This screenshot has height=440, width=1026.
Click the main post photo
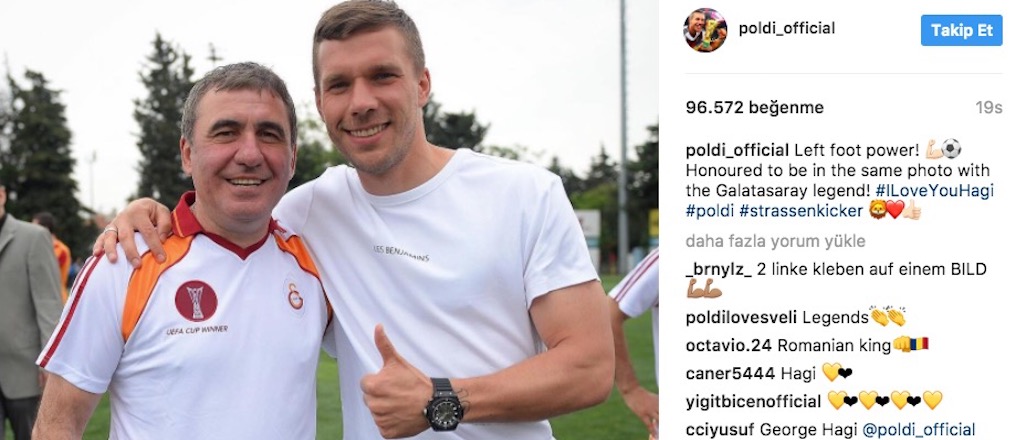329,220
